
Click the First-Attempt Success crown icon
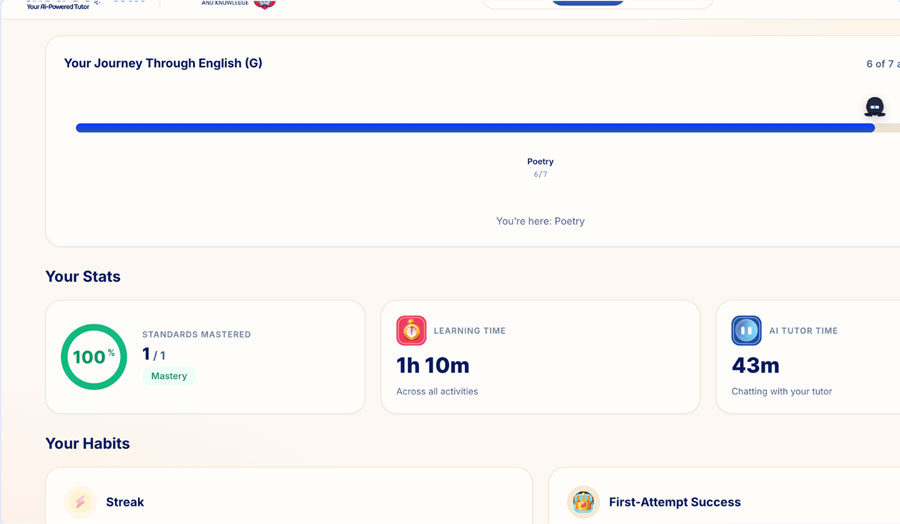tap(583, 502)
